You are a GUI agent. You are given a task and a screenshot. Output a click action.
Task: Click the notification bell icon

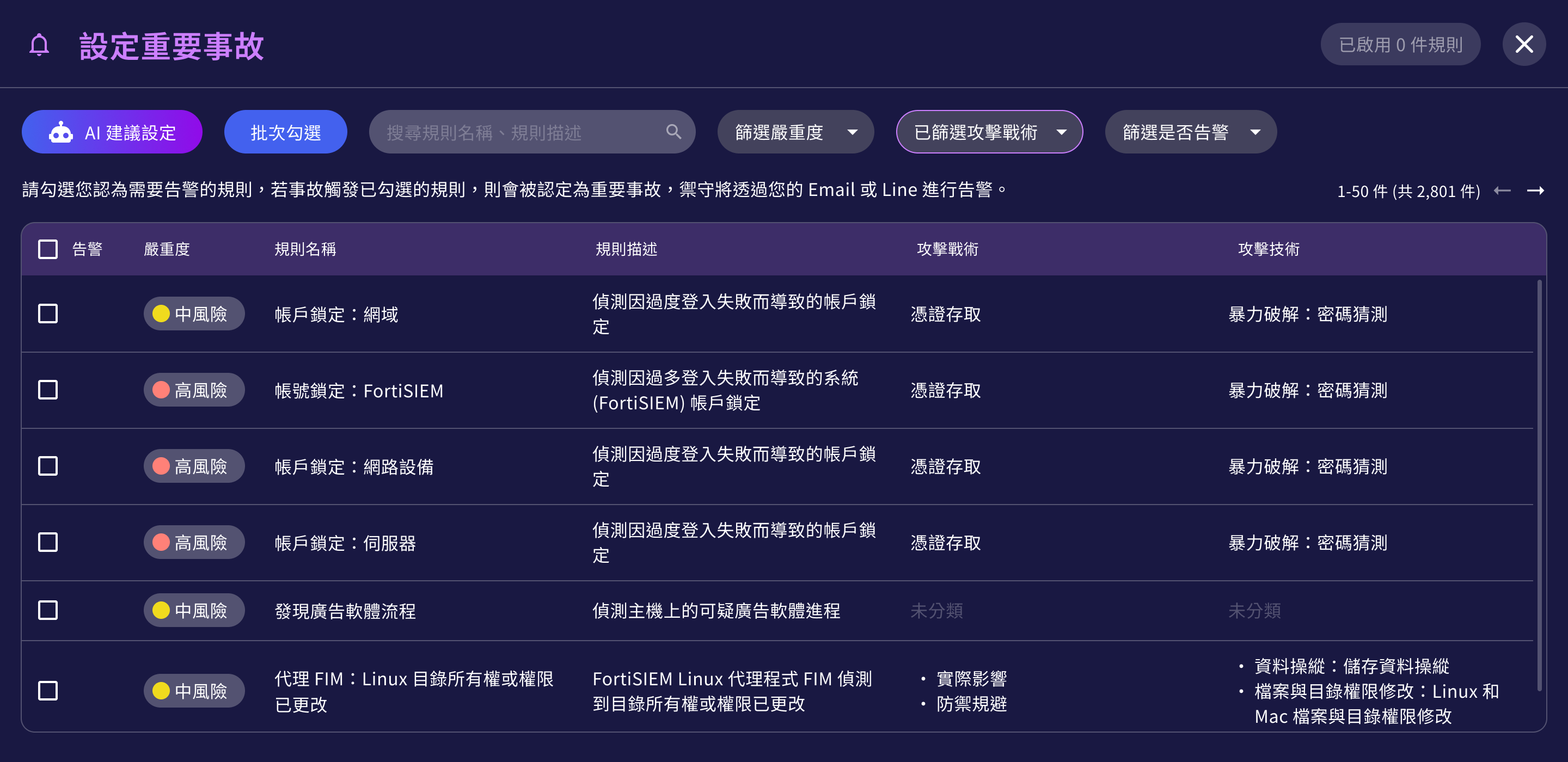tap(40, 45)
